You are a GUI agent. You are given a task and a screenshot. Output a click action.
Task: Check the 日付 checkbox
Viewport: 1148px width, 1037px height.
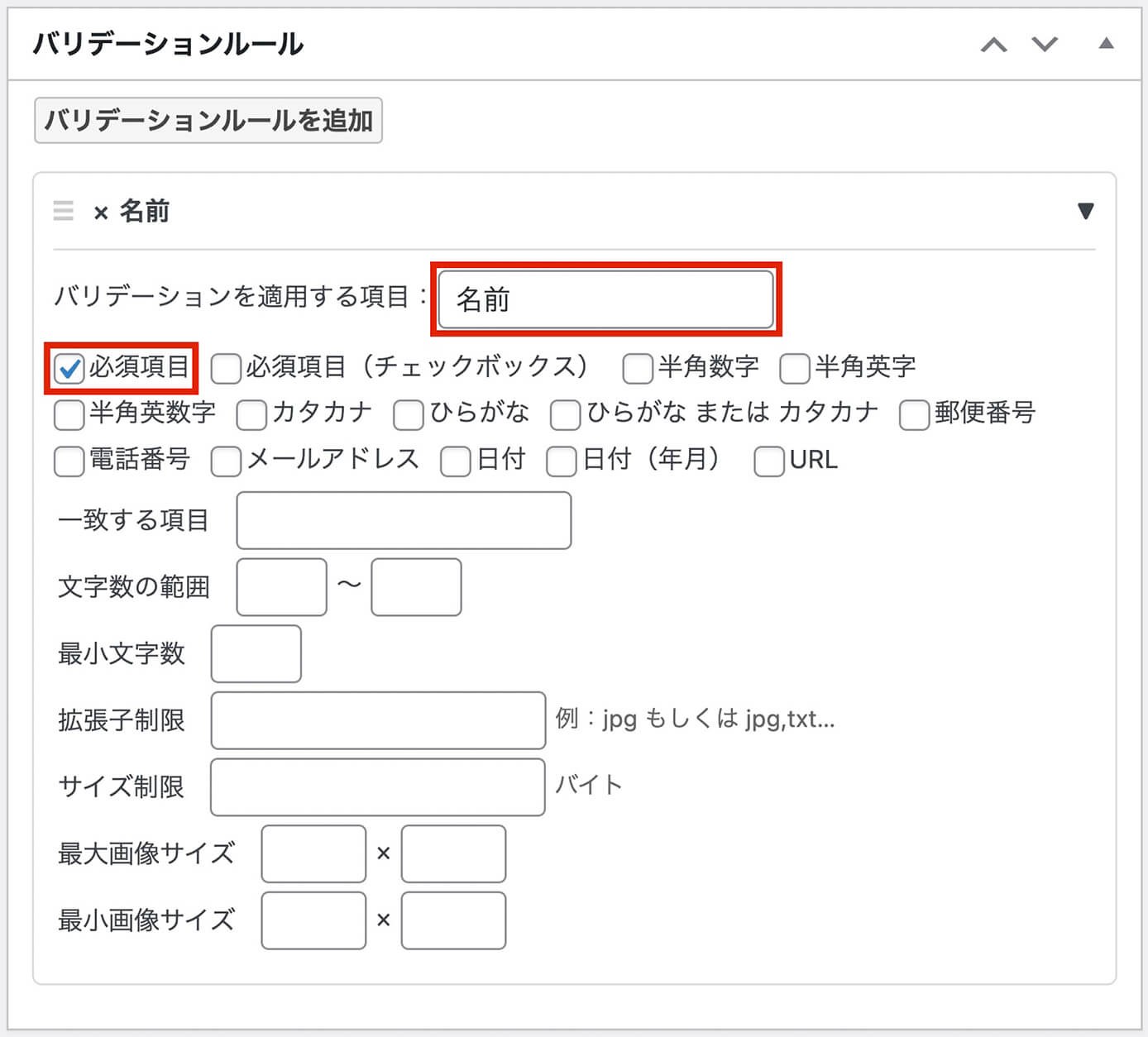coord(456,461)
